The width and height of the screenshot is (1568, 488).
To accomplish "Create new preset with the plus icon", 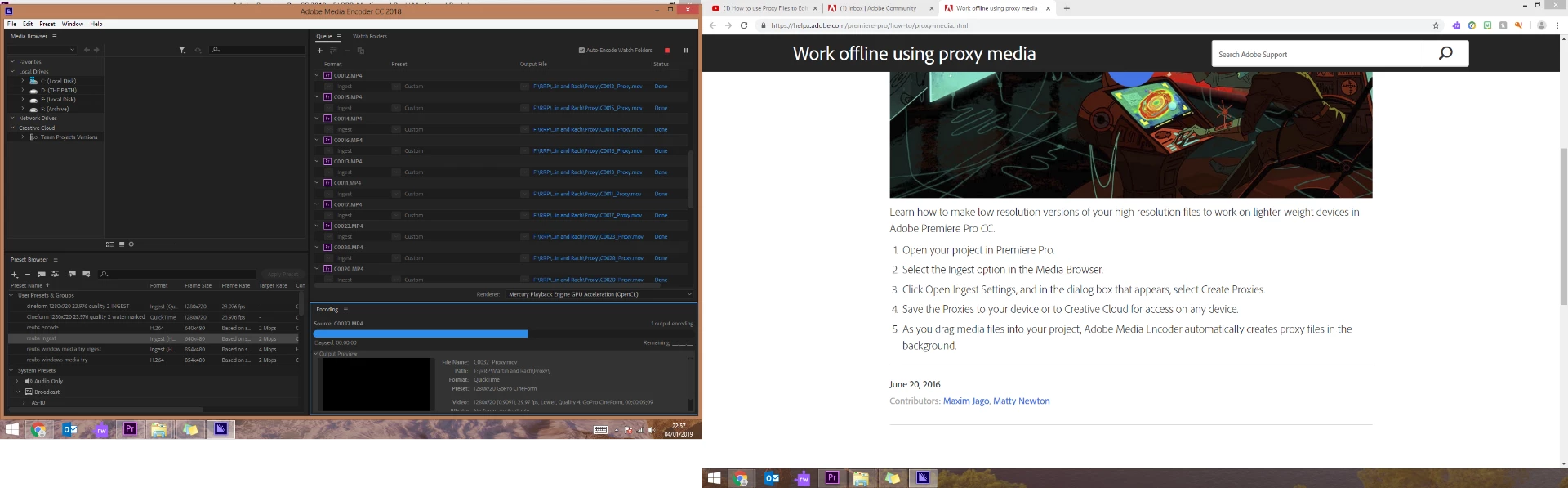I will [14, 274].
